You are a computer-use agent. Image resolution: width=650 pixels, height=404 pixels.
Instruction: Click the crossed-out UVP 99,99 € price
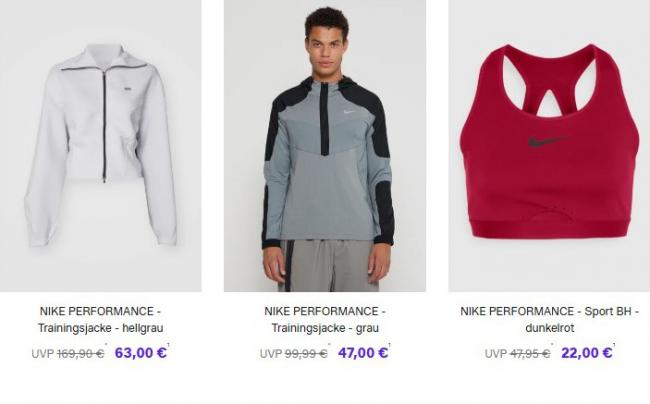[293, 354]
